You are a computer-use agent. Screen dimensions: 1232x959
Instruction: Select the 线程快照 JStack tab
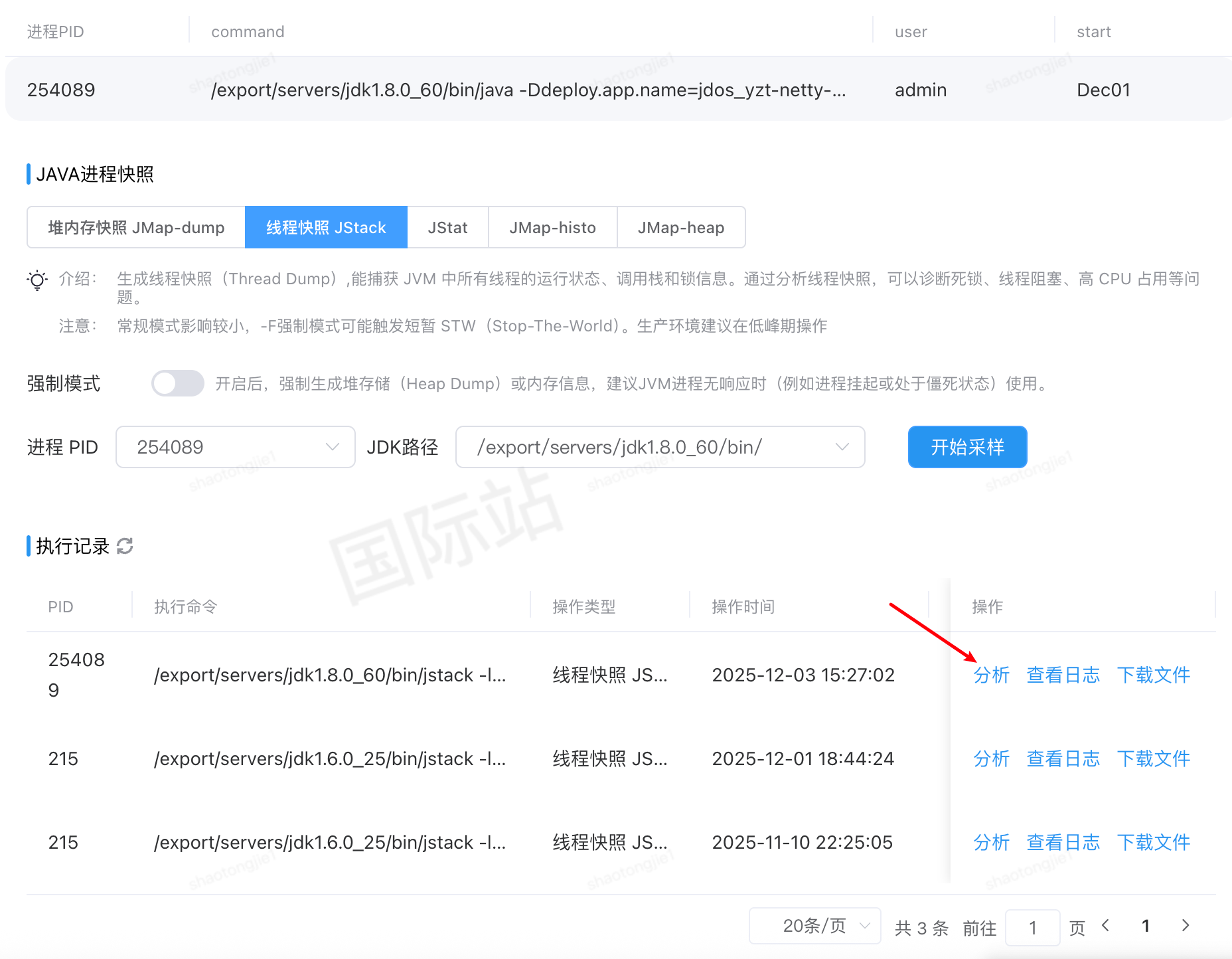[326, 228]
